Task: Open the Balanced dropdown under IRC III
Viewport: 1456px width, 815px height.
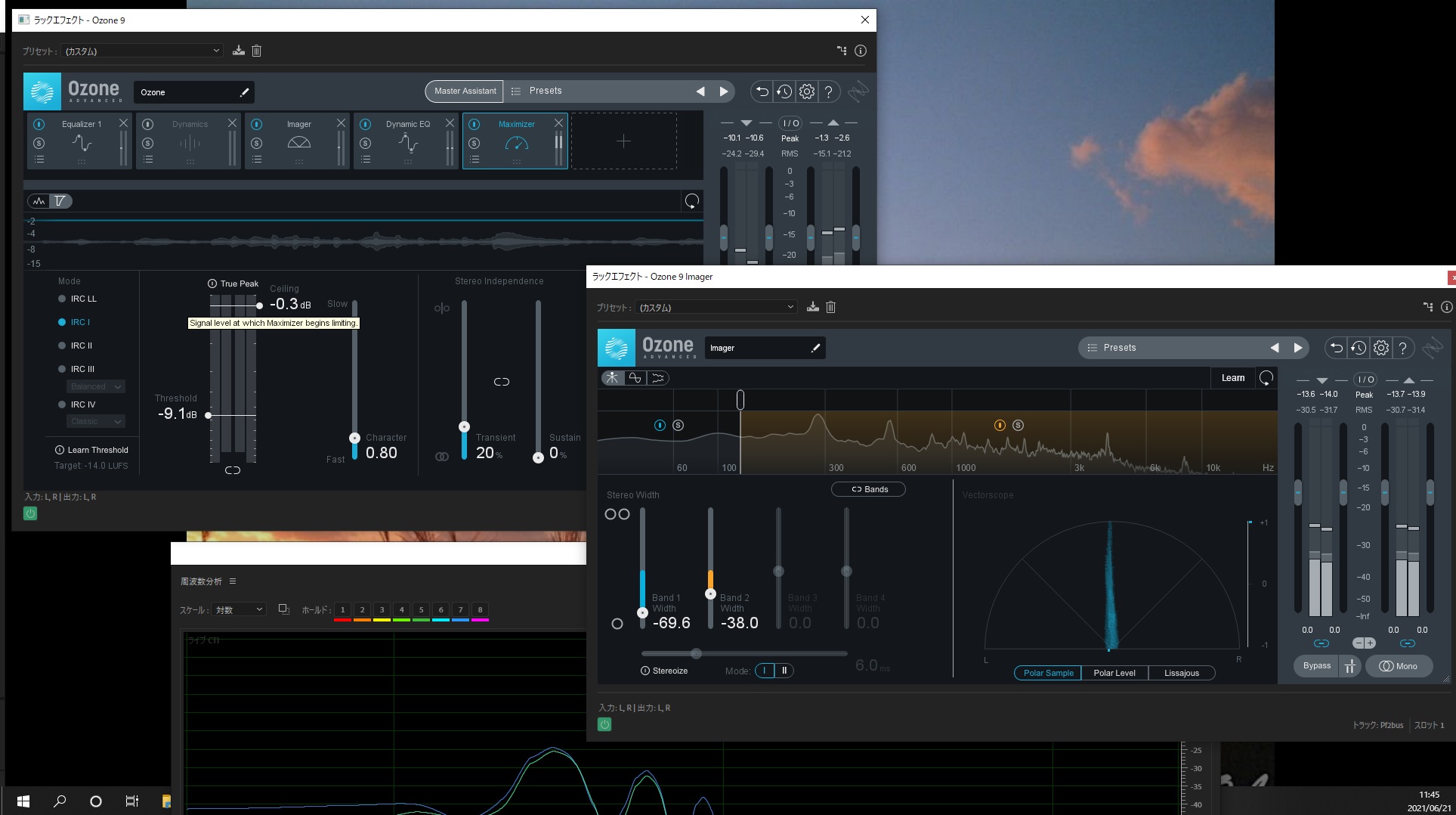Action: tap(96, 386)
